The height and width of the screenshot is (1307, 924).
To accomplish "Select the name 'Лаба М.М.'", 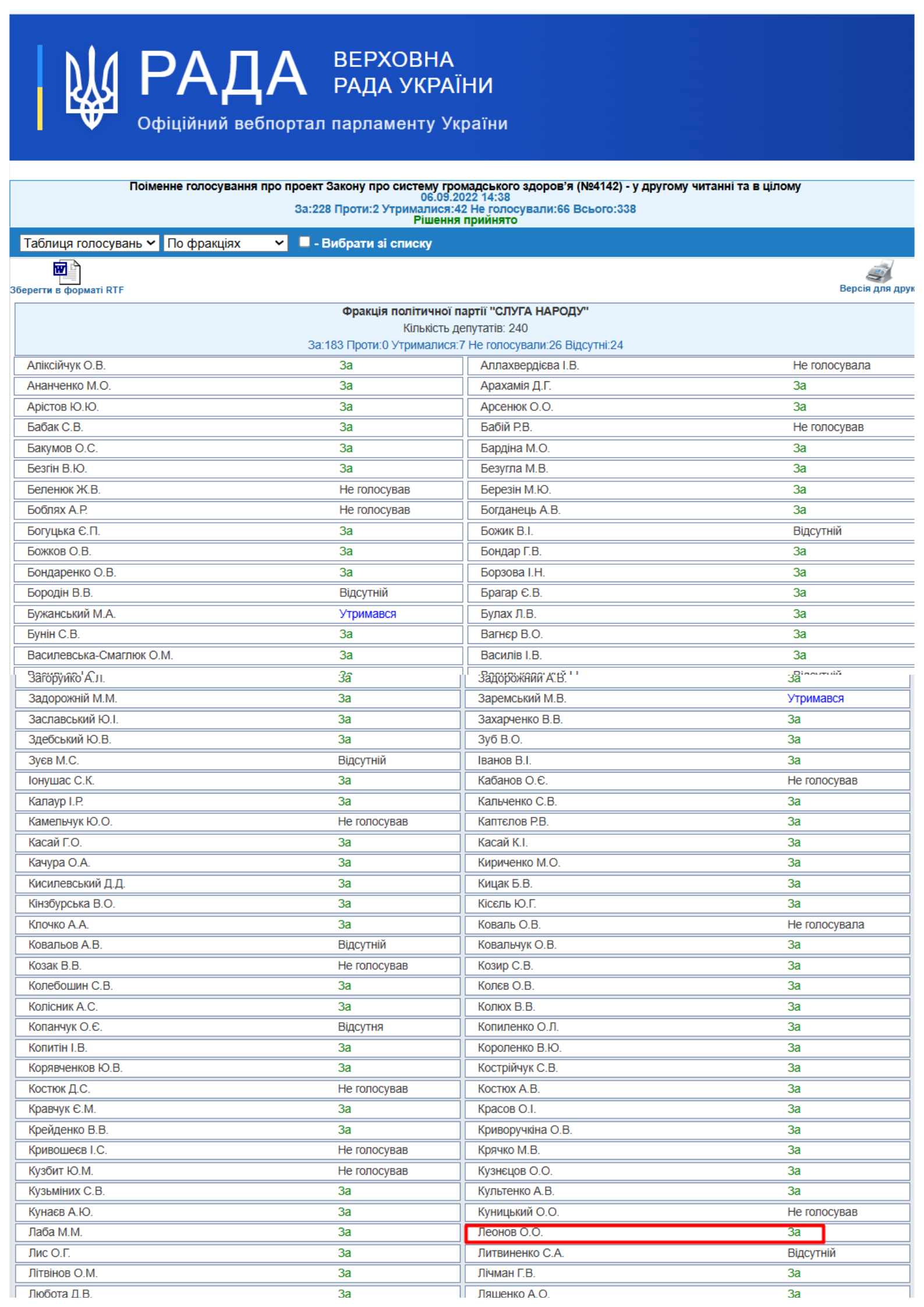I will tap(55, 1232).
